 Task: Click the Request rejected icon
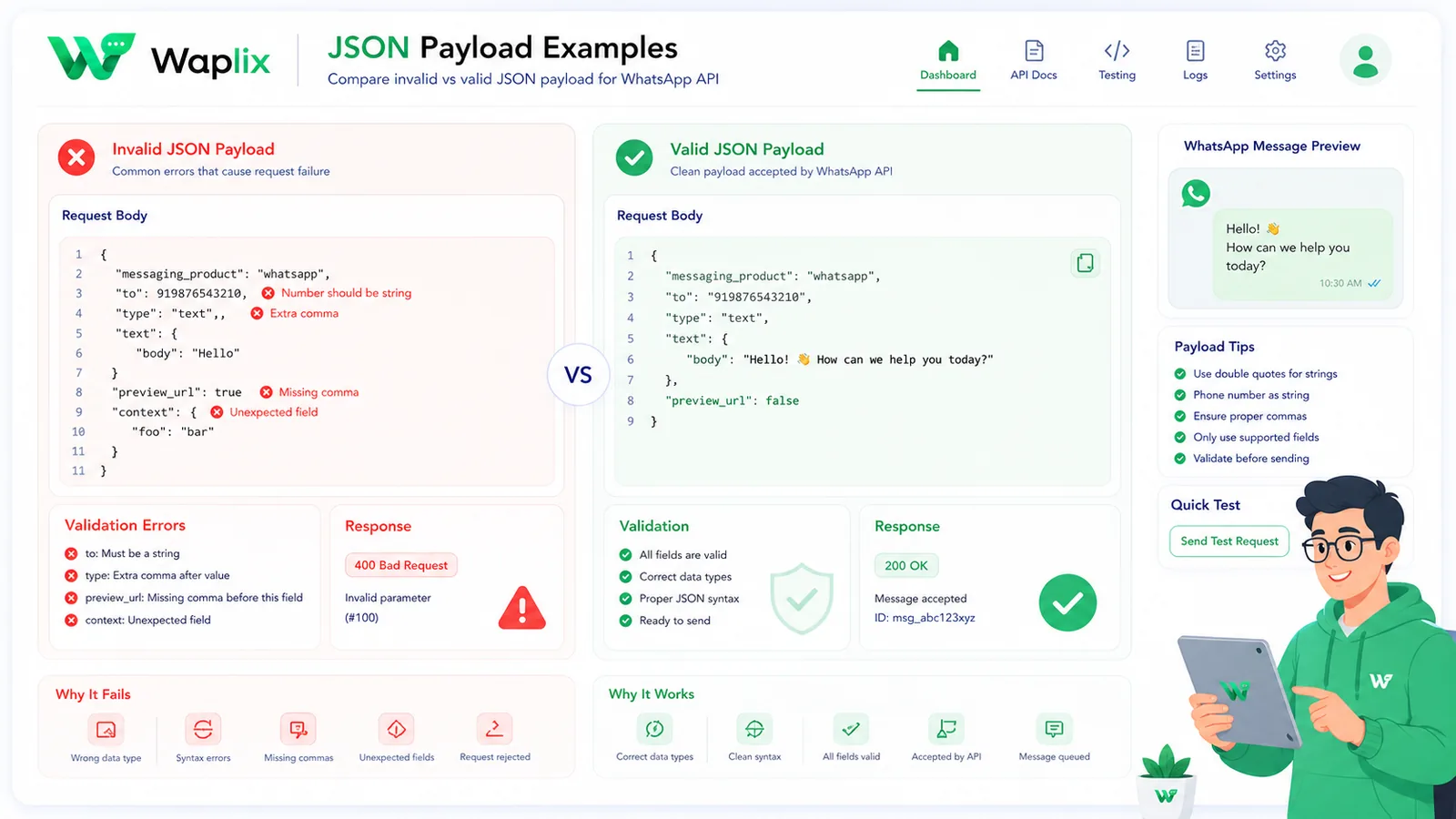(x=494, y=730)
